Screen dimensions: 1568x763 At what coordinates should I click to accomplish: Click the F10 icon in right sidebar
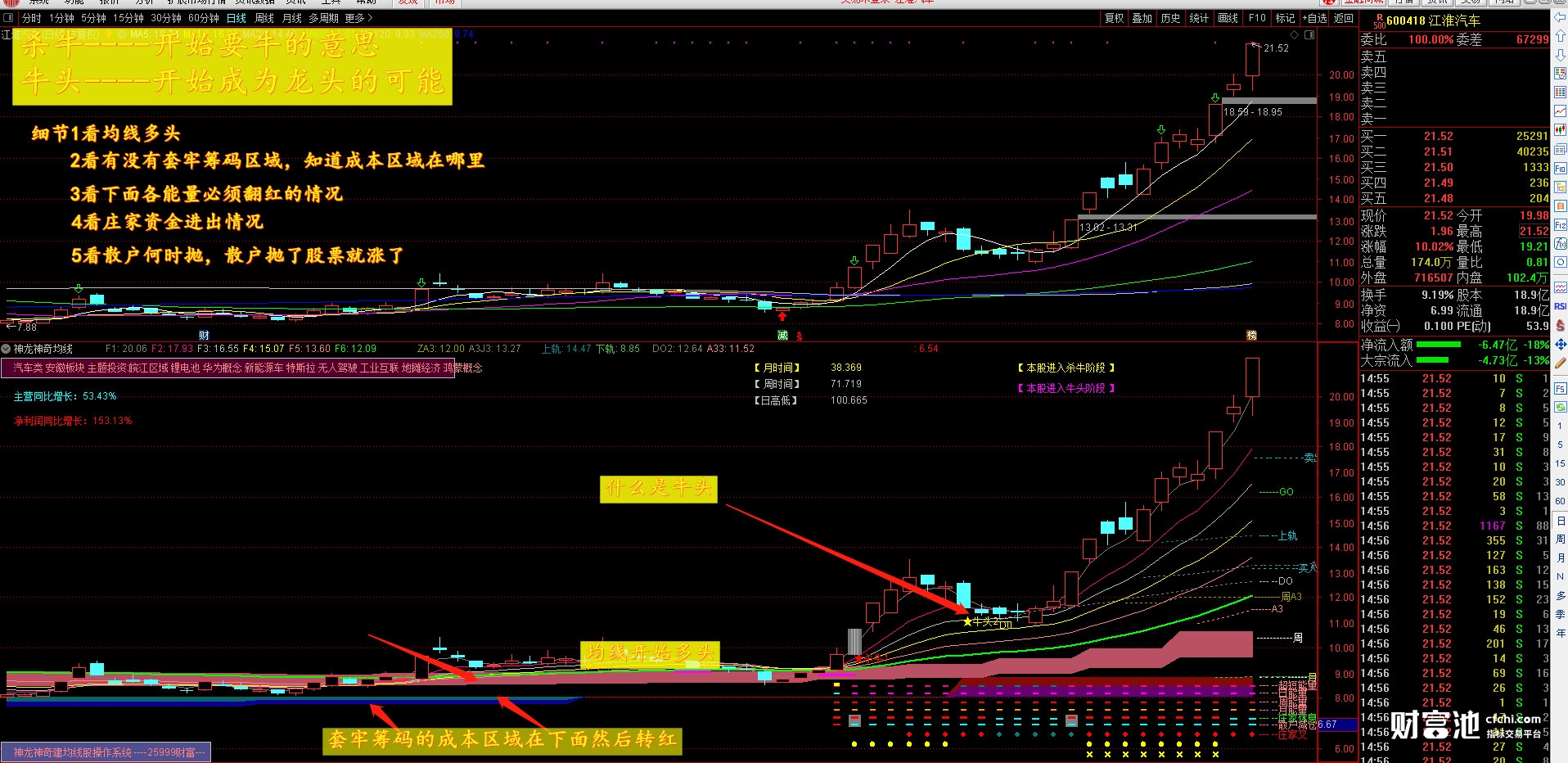[1561, 168]
